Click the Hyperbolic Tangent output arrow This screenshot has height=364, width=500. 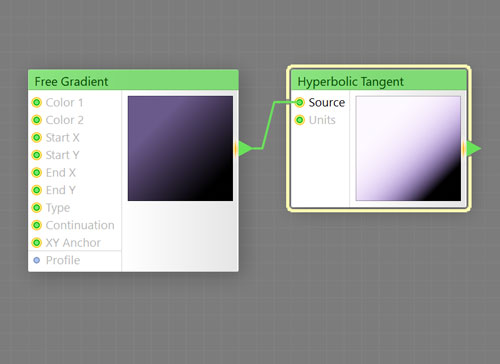473,148
